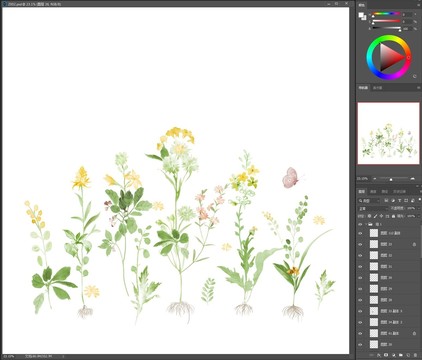Viewport: 422px width, 360px height.
Task: Toggle the pixel layers filter icon
Action: (386, 201)
